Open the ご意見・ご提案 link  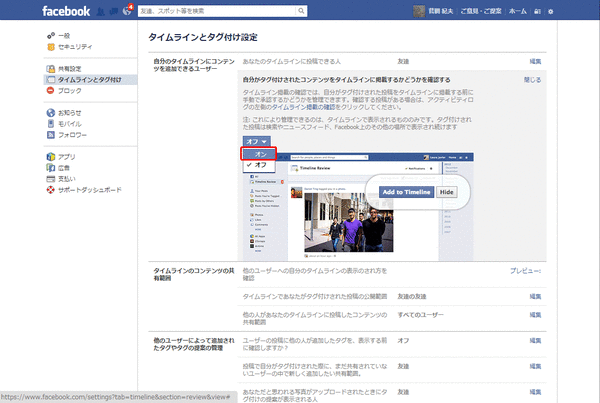tap(481, 11)
